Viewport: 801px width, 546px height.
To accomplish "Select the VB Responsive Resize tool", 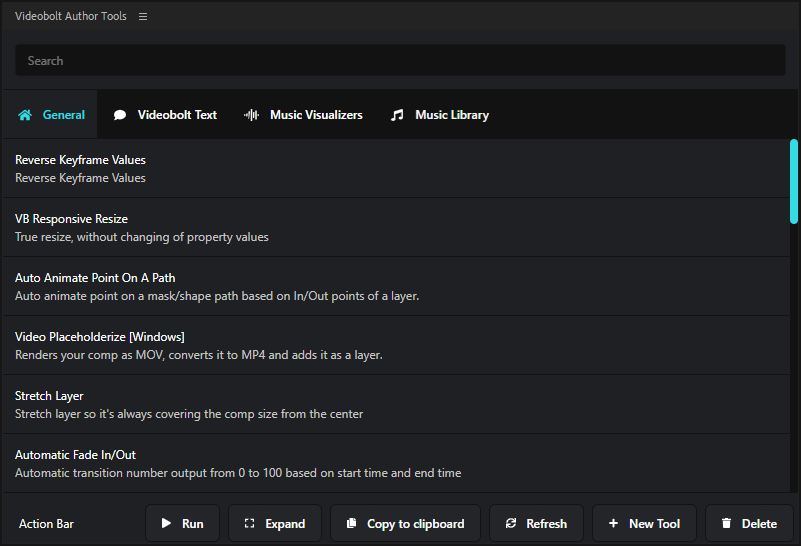I will pos(396,227).
